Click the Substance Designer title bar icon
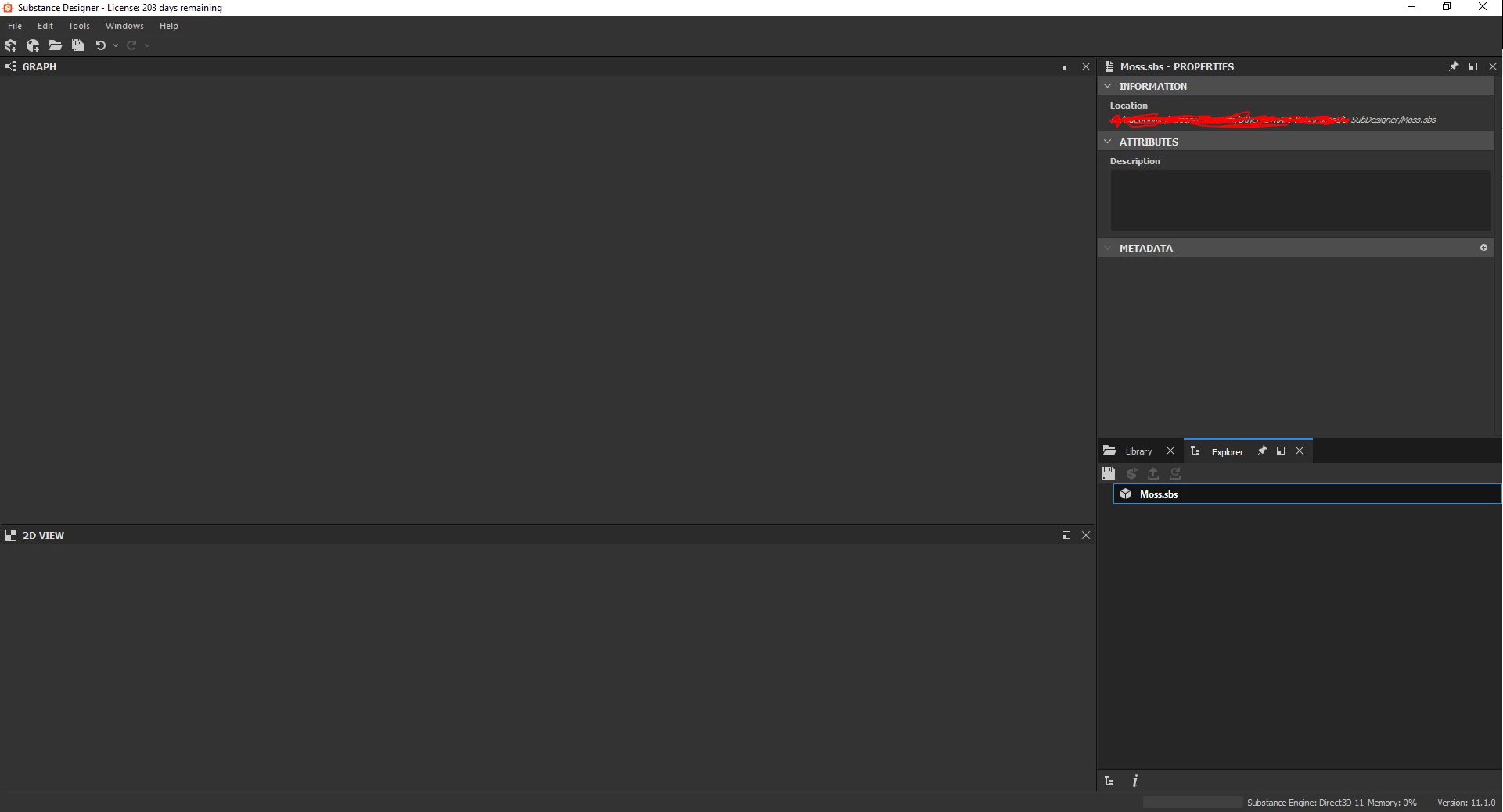 [8, 8]
